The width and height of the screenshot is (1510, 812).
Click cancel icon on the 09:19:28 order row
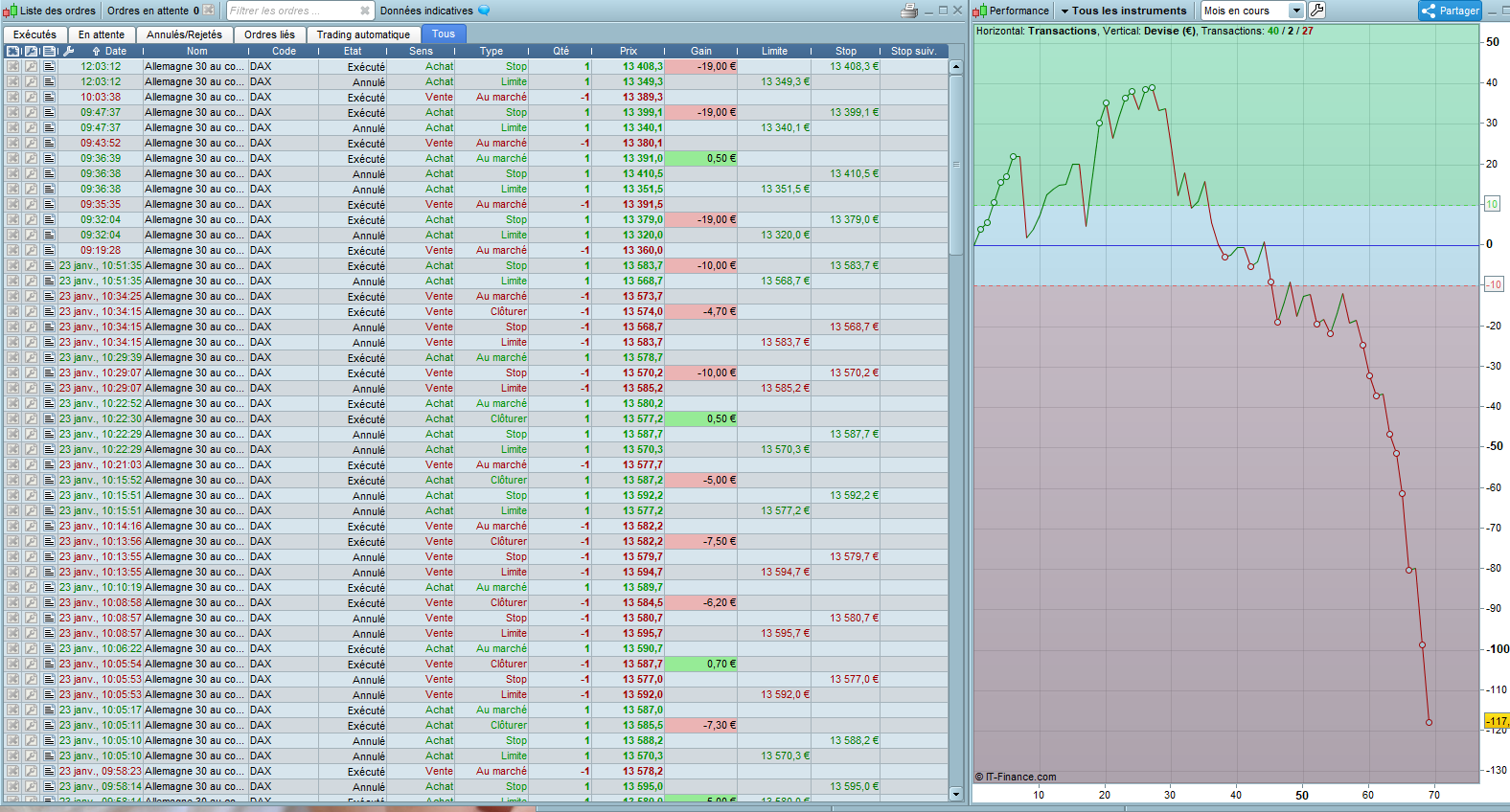click(x=12, y=250)
